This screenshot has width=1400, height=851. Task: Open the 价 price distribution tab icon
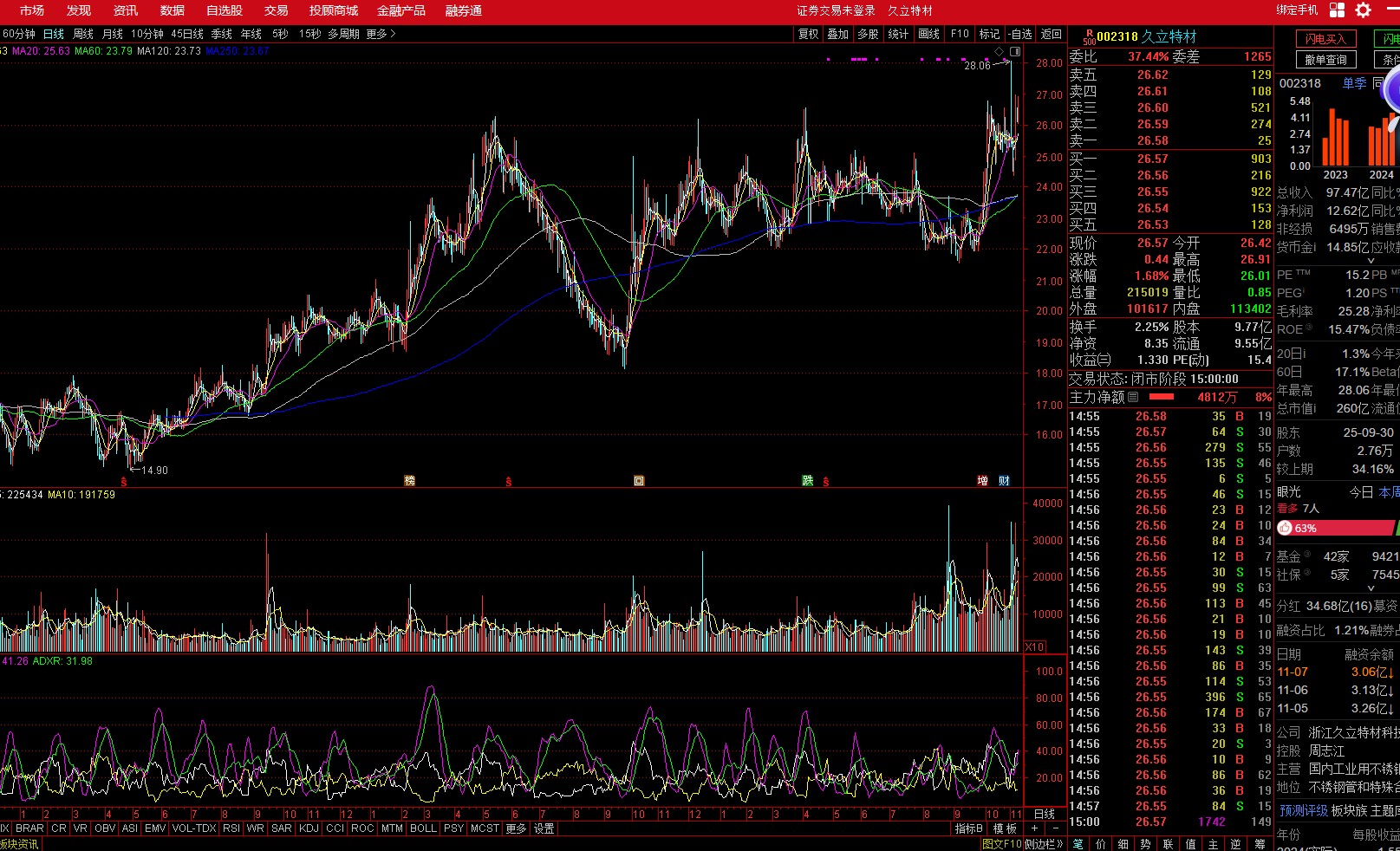(x=1101, y=844)
